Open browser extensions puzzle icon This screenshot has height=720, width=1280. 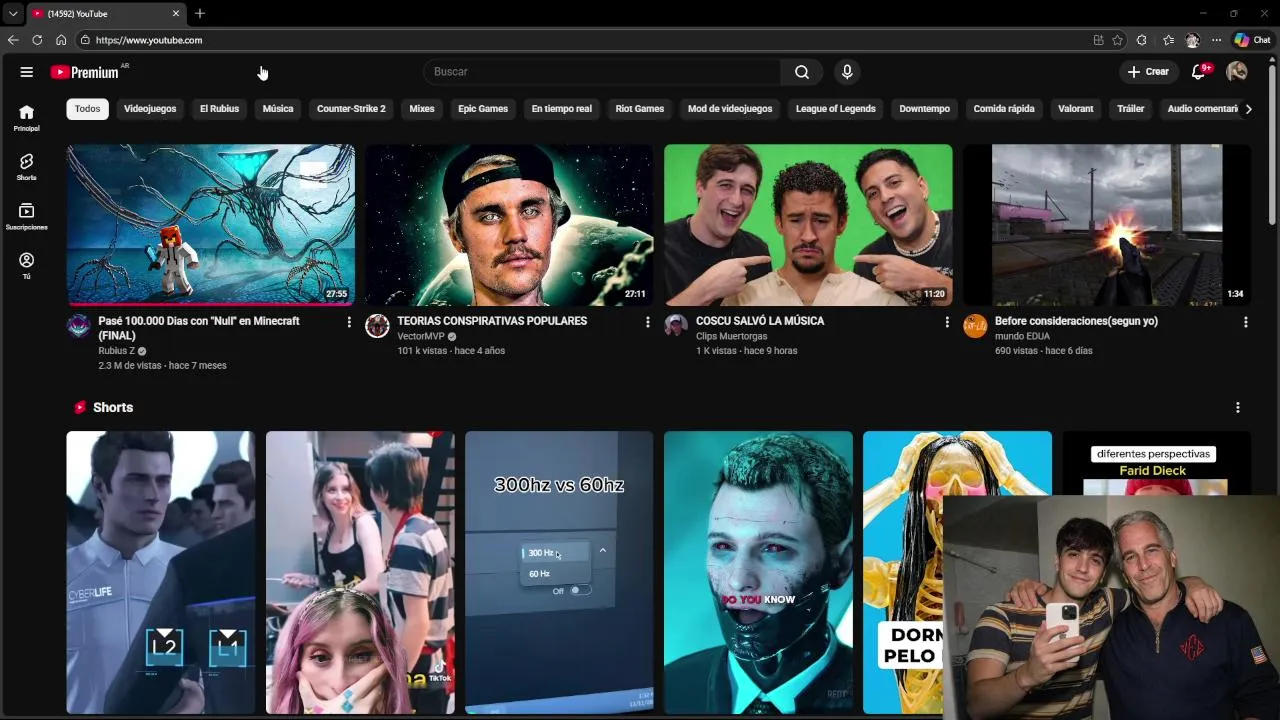1142,40
